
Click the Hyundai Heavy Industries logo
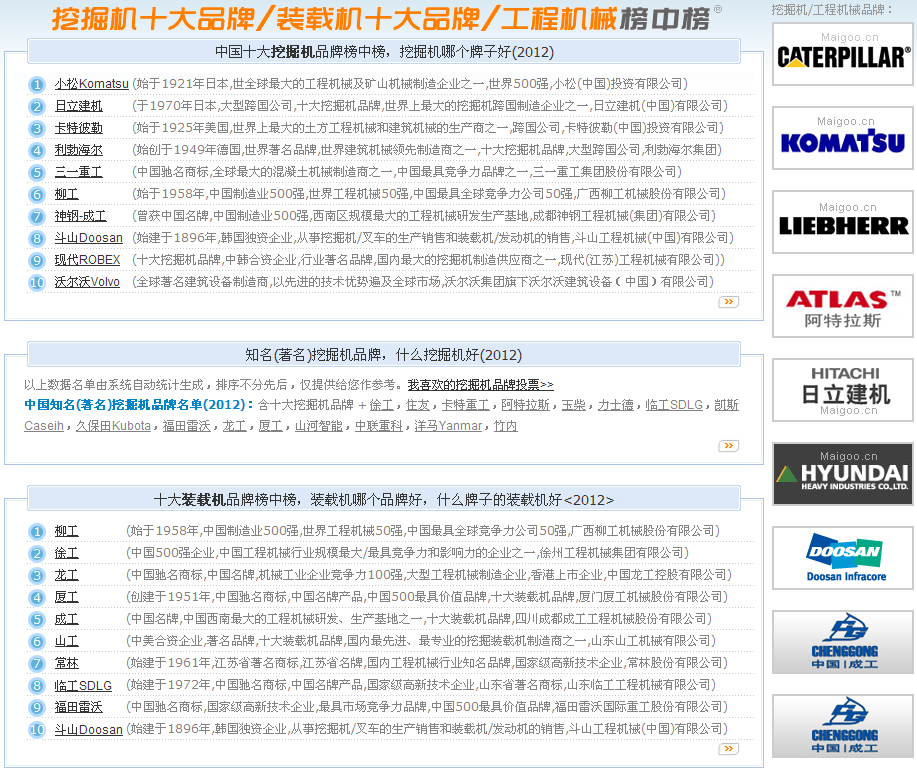[x=842, y=474]
